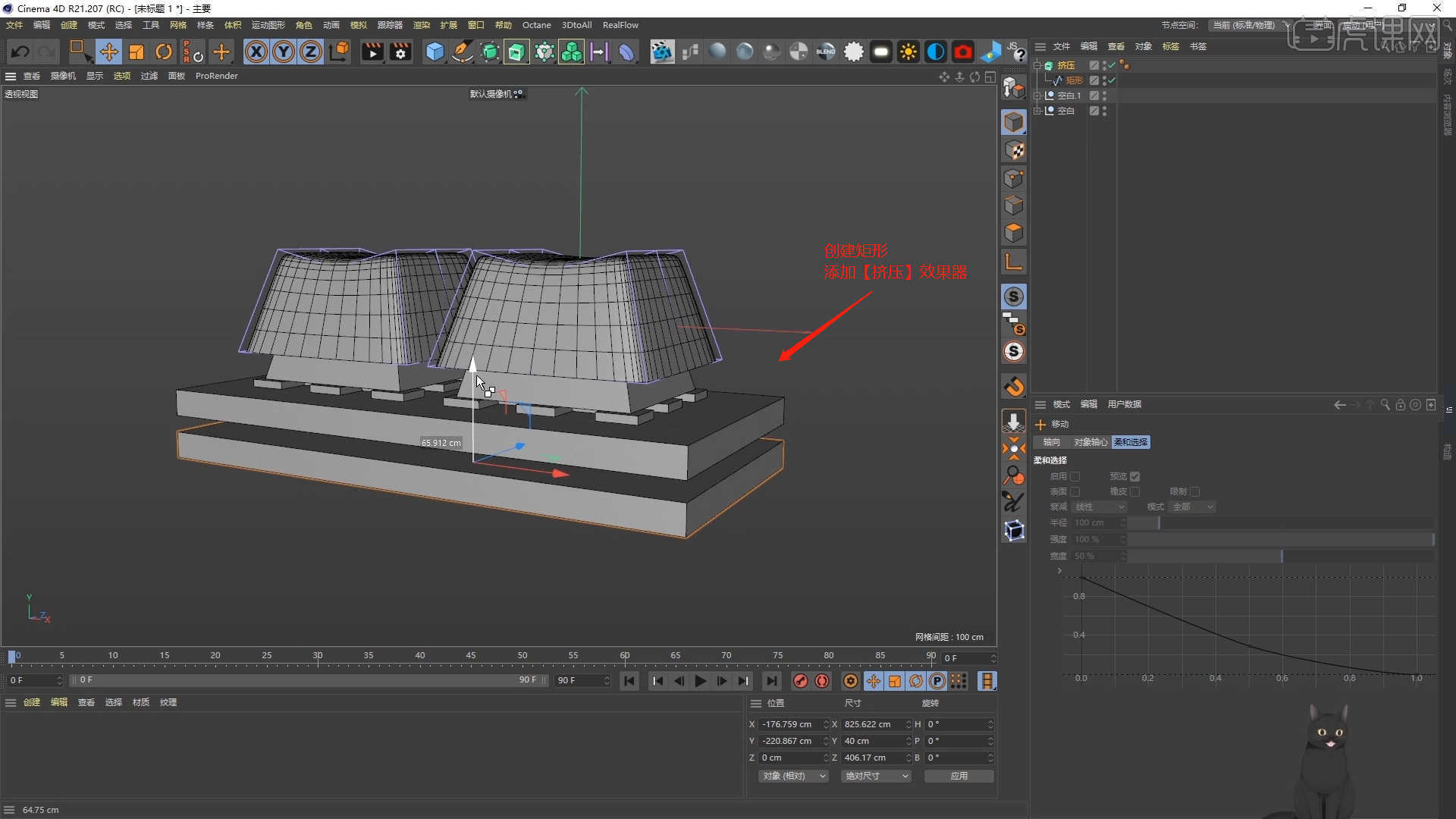Screen dimensions: 1456x819
Task: Click the Play forward button
Action: [x=701, y=681]
